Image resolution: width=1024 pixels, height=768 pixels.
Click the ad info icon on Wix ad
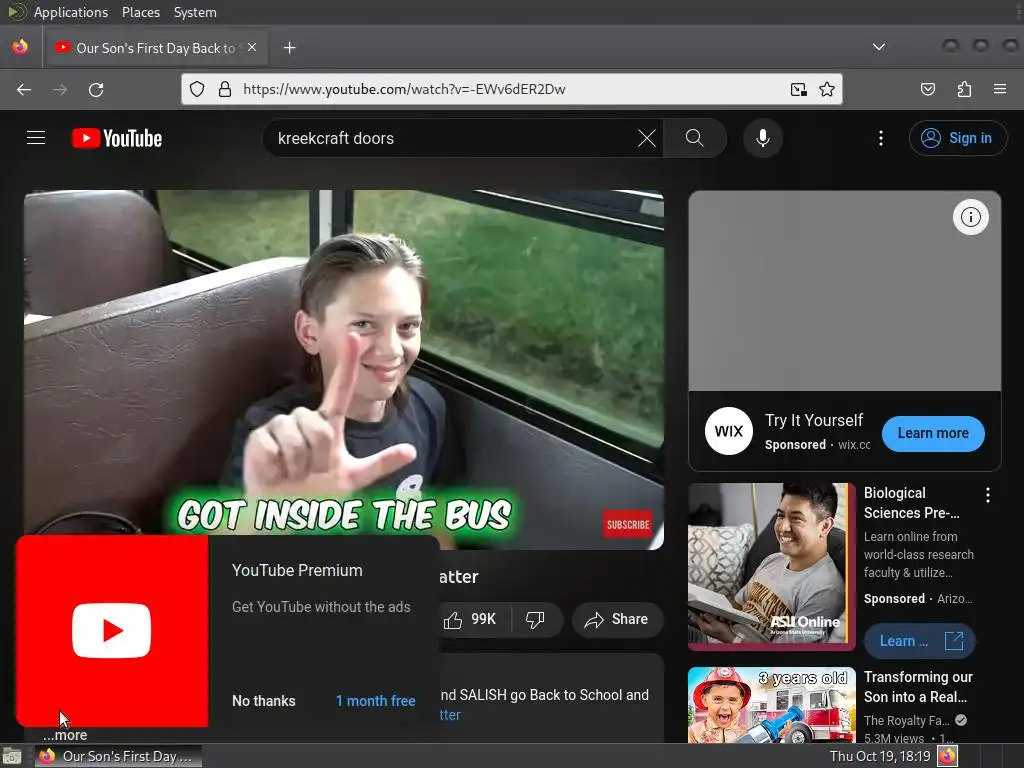click(x=970, y=217)
